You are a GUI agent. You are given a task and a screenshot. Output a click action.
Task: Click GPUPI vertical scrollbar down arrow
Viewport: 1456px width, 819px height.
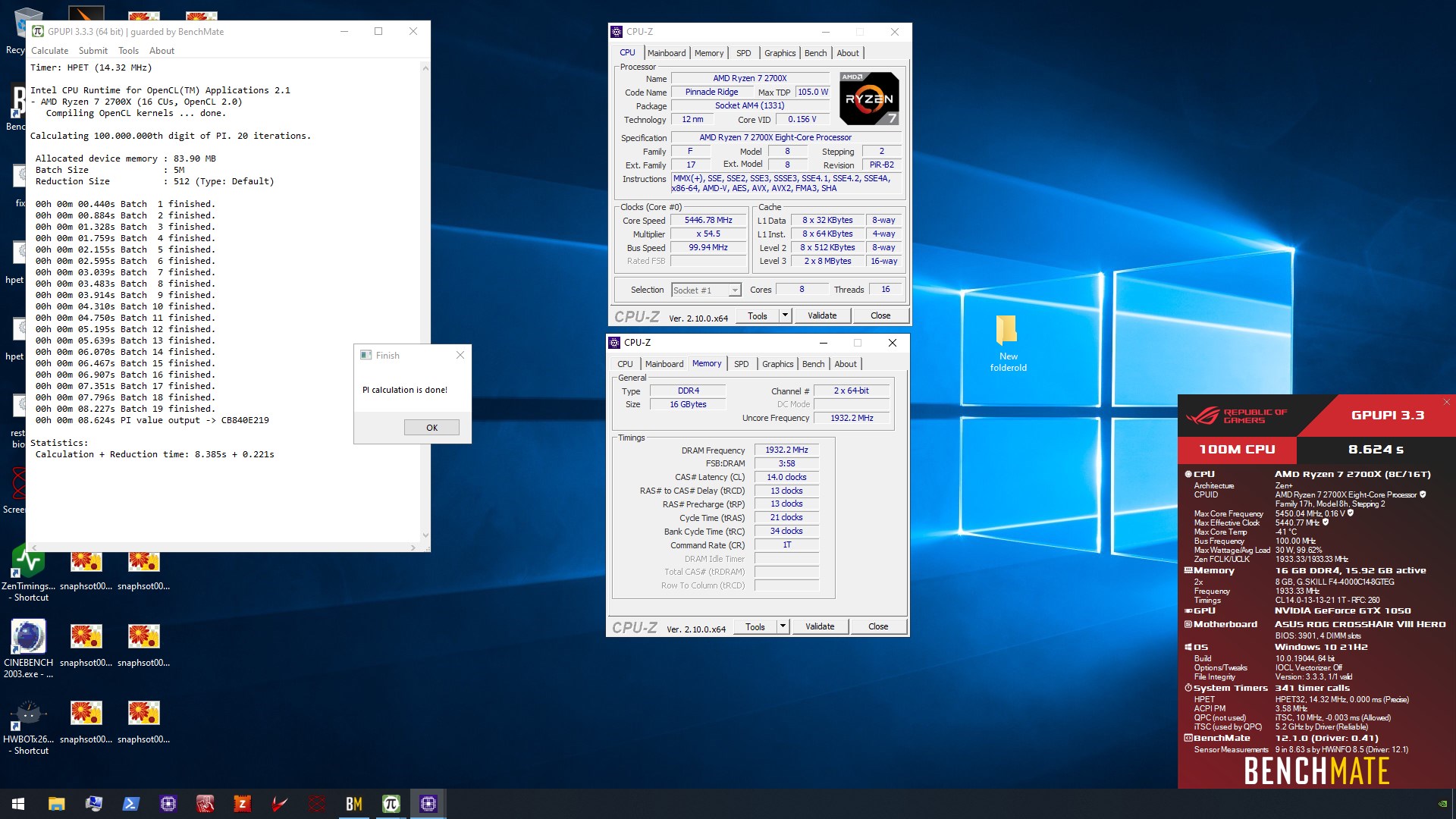[425, 535]
